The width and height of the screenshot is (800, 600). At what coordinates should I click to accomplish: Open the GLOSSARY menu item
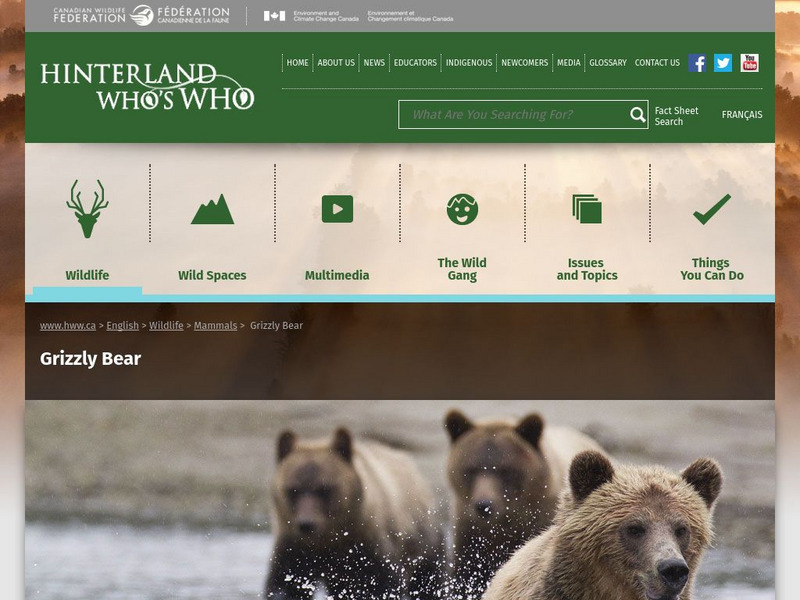click(606, 62)
